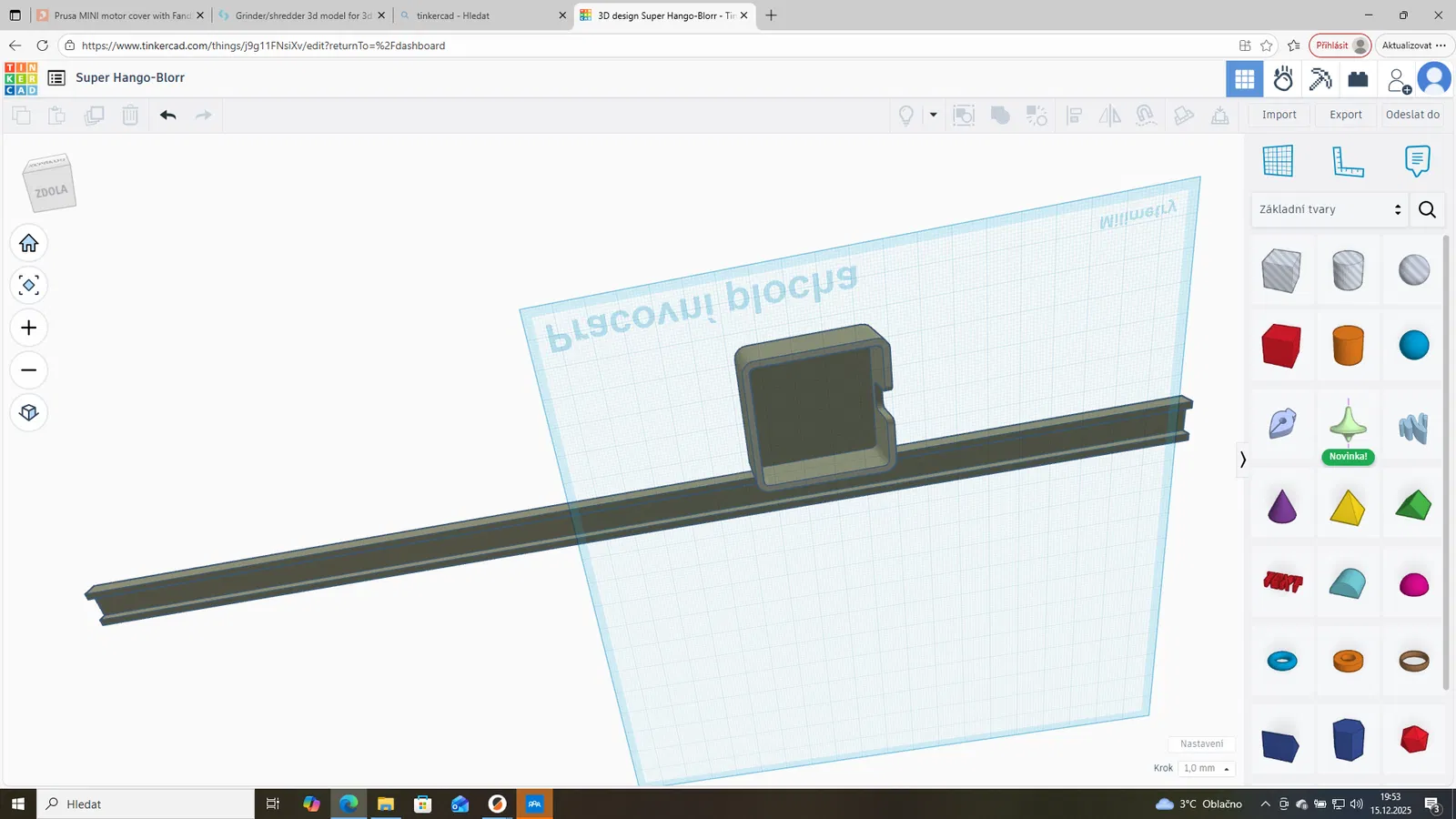Click the Drop to workplane icon
The width and height of the screenshot is (1456, 819).
pyautogui.click(x=1220, y=115)
